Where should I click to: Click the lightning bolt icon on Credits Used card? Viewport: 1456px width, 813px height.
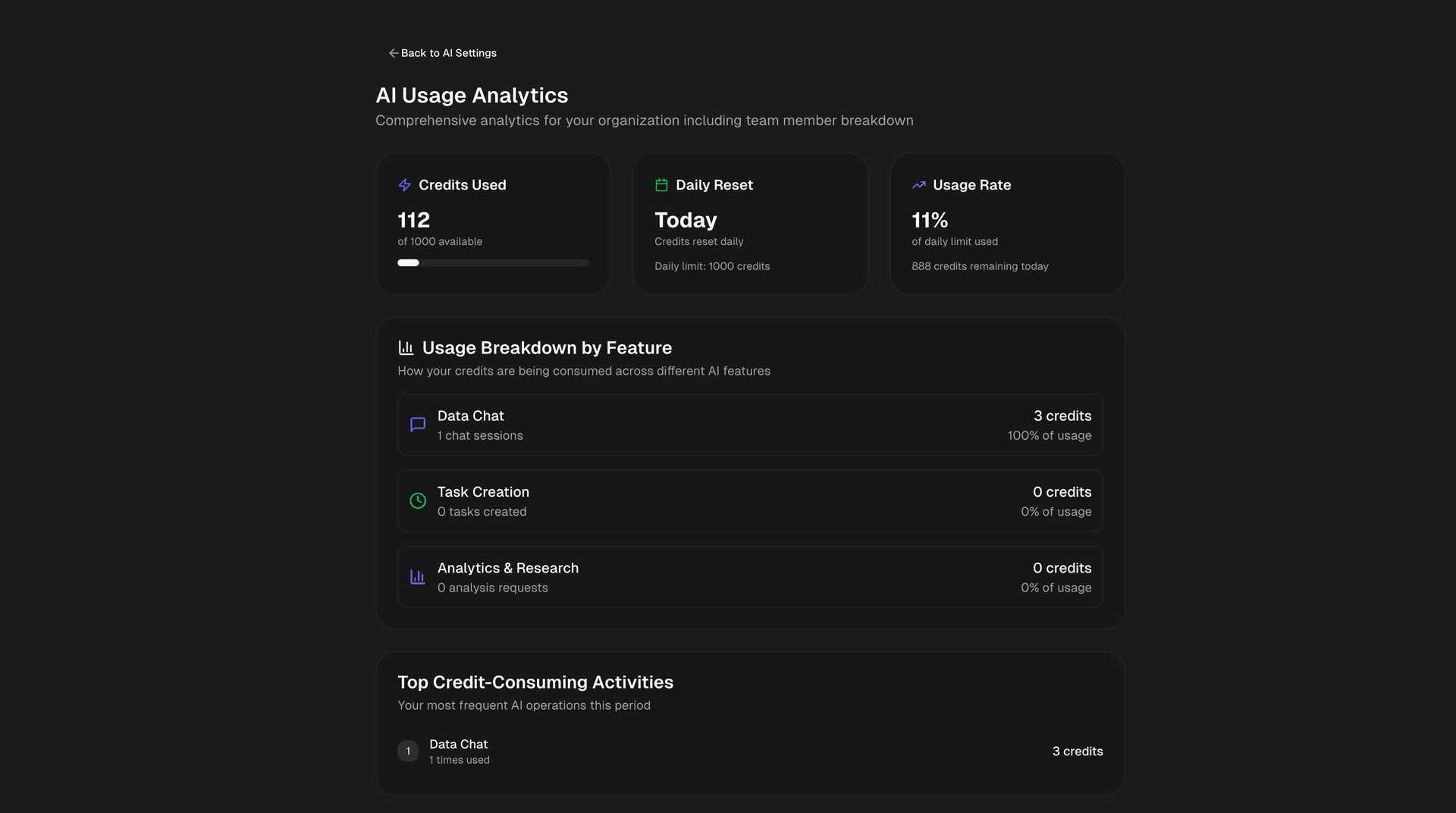coord(404,185)
